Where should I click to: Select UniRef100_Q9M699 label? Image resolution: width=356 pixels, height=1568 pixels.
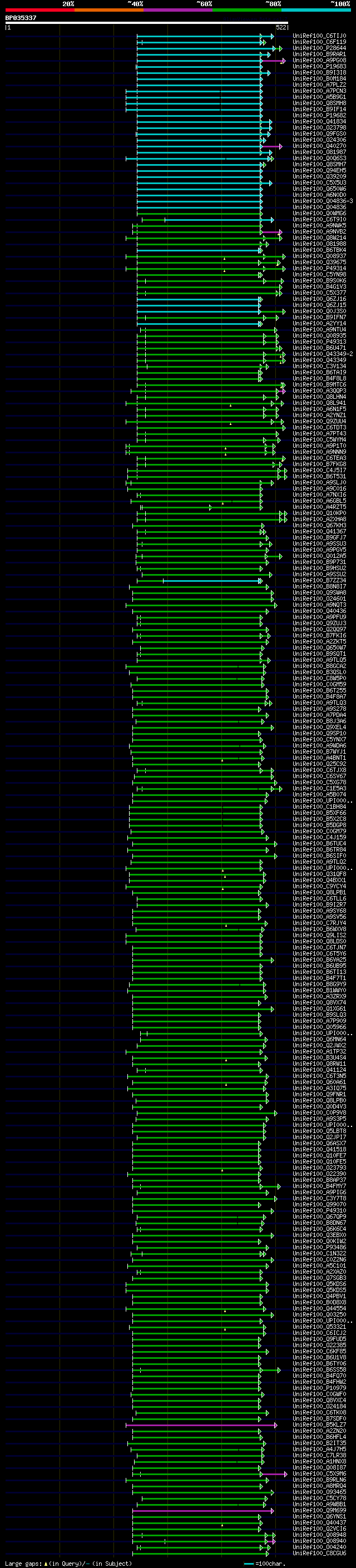click(x=319, y=1510)
